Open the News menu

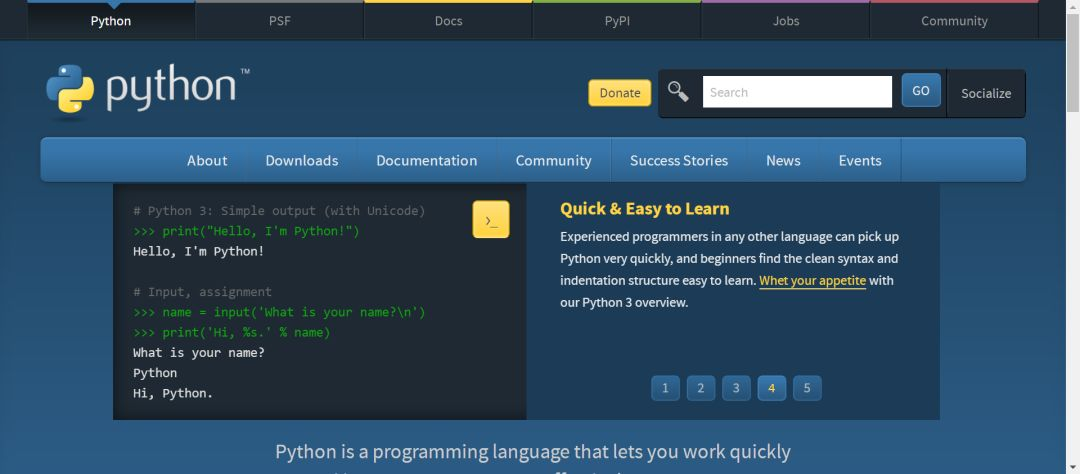click(783, 161)
